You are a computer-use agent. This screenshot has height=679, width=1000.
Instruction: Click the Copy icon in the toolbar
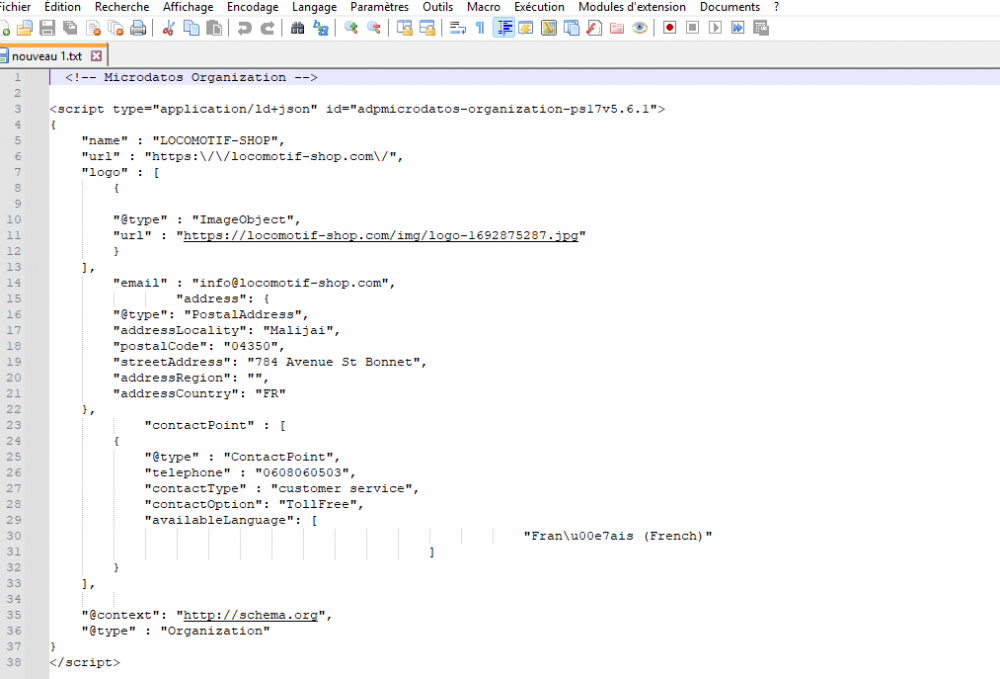pos(191,28)
